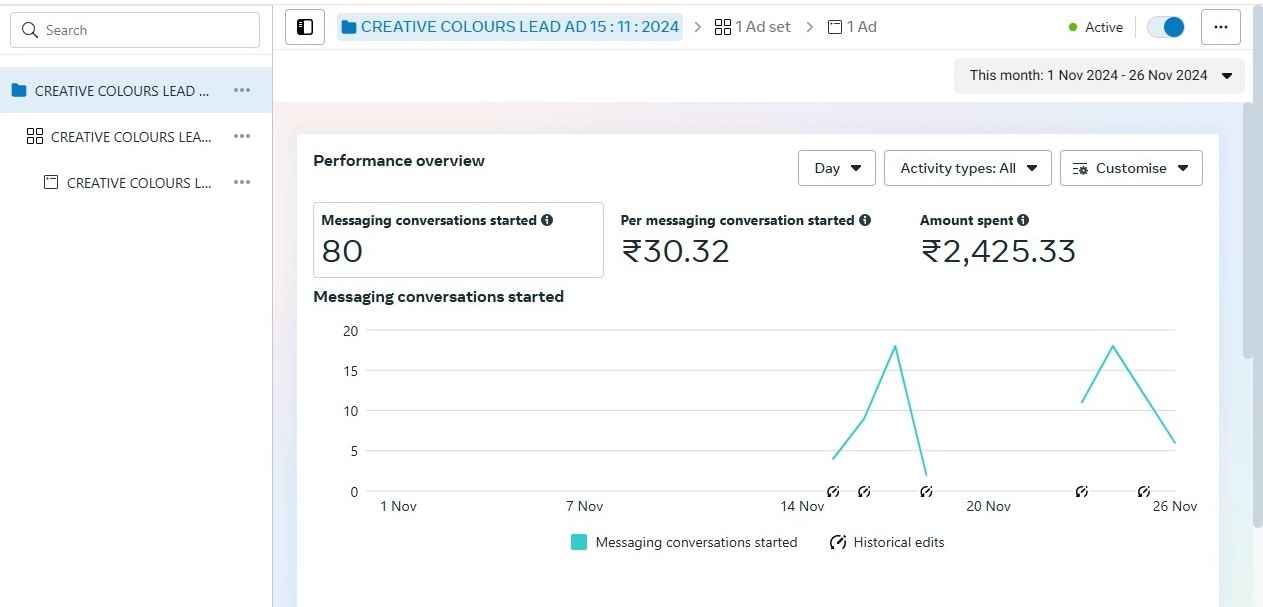Click the 14 Nov axis label
The image size is (1263, 607).
coord(802,506)
